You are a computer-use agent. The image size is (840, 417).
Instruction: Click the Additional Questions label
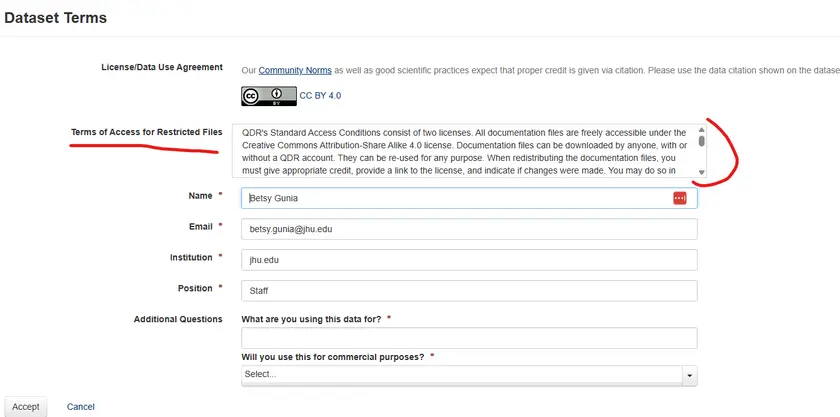pyautogui.click(x=178, y=319)
